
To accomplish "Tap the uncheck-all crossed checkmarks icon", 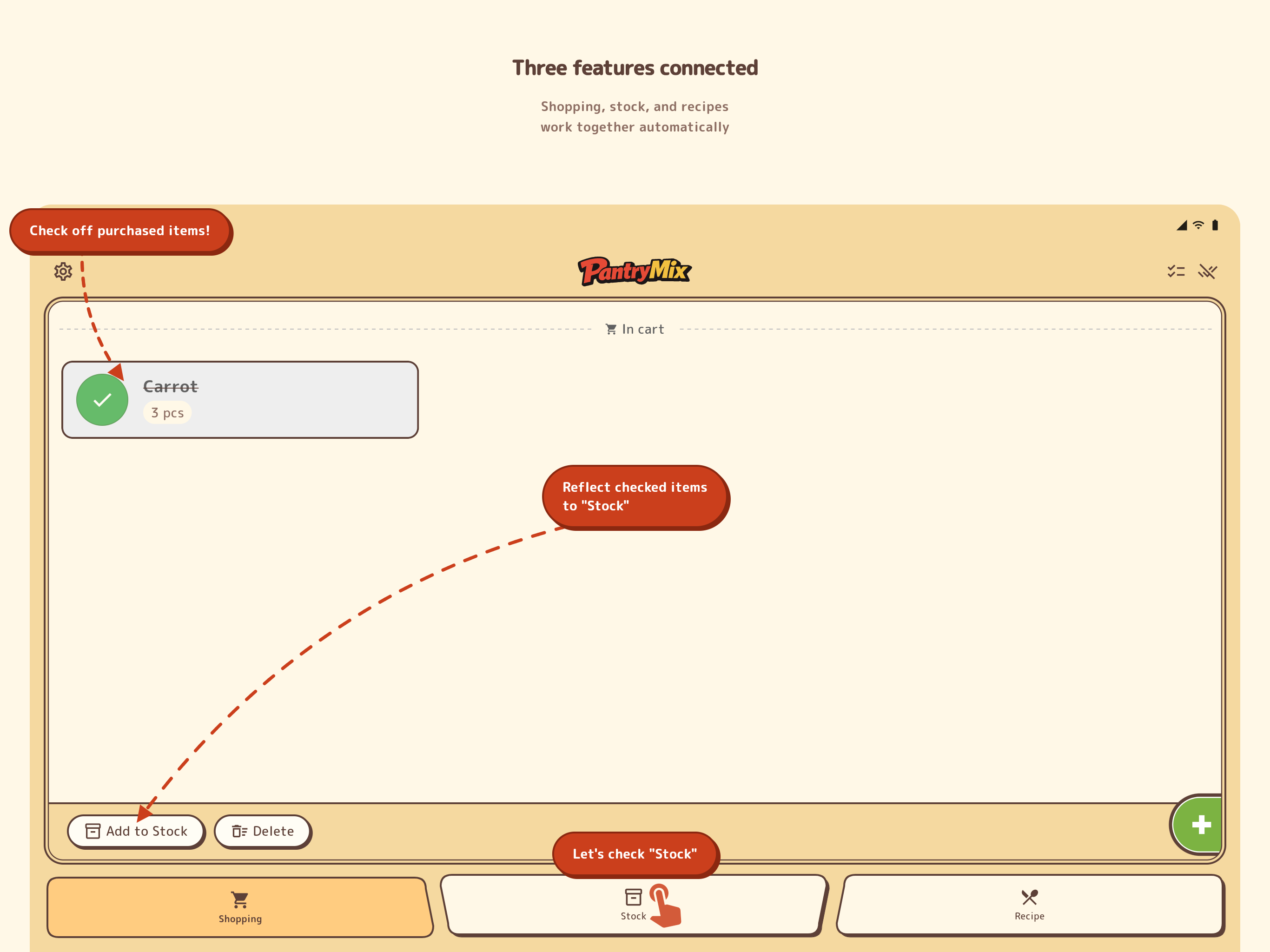I will pos(1207,271).
